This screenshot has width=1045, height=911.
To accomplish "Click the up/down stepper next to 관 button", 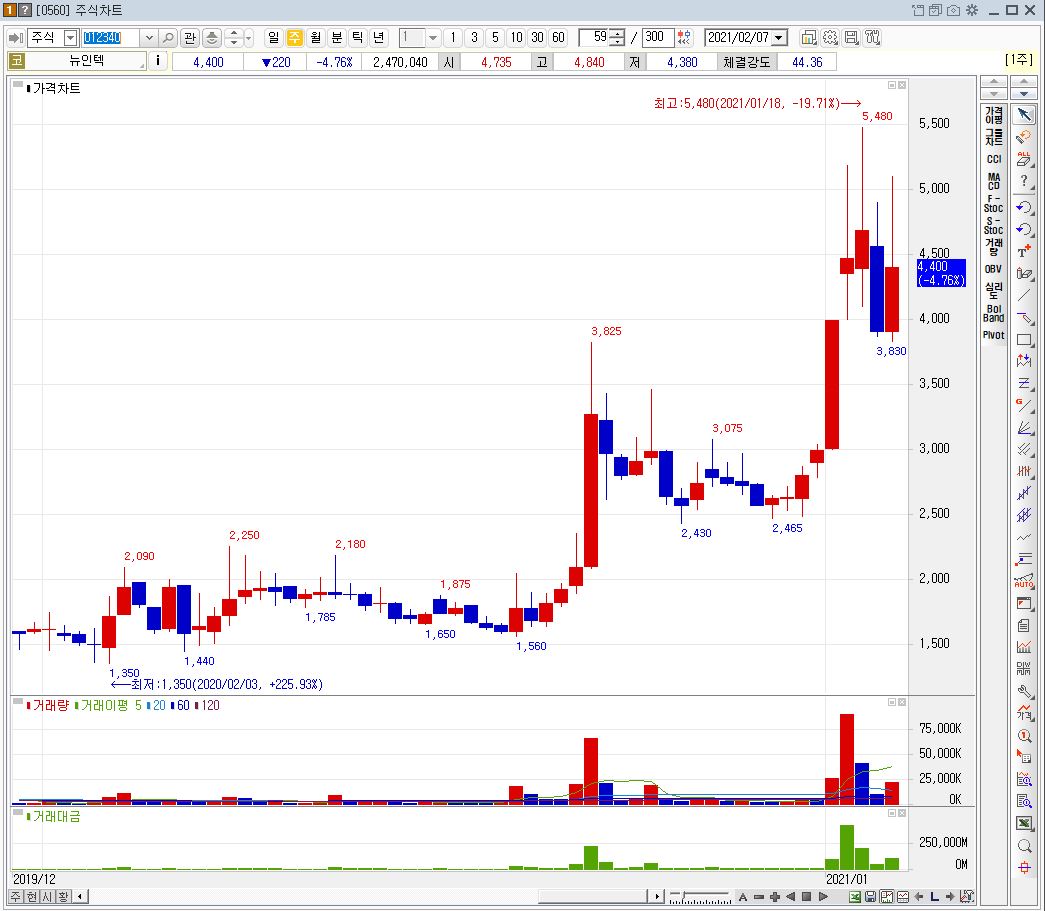I will click(233, 38).
